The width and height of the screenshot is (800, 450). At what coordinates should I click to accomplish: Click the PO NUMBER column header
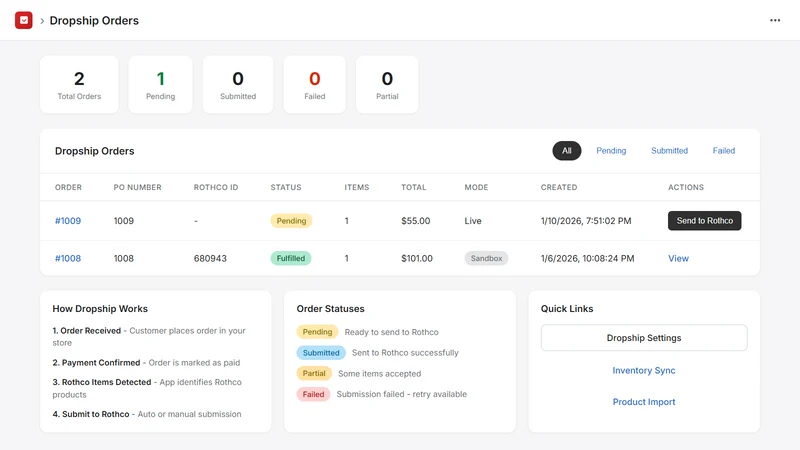pyautogui.click(x=137, y=187)
